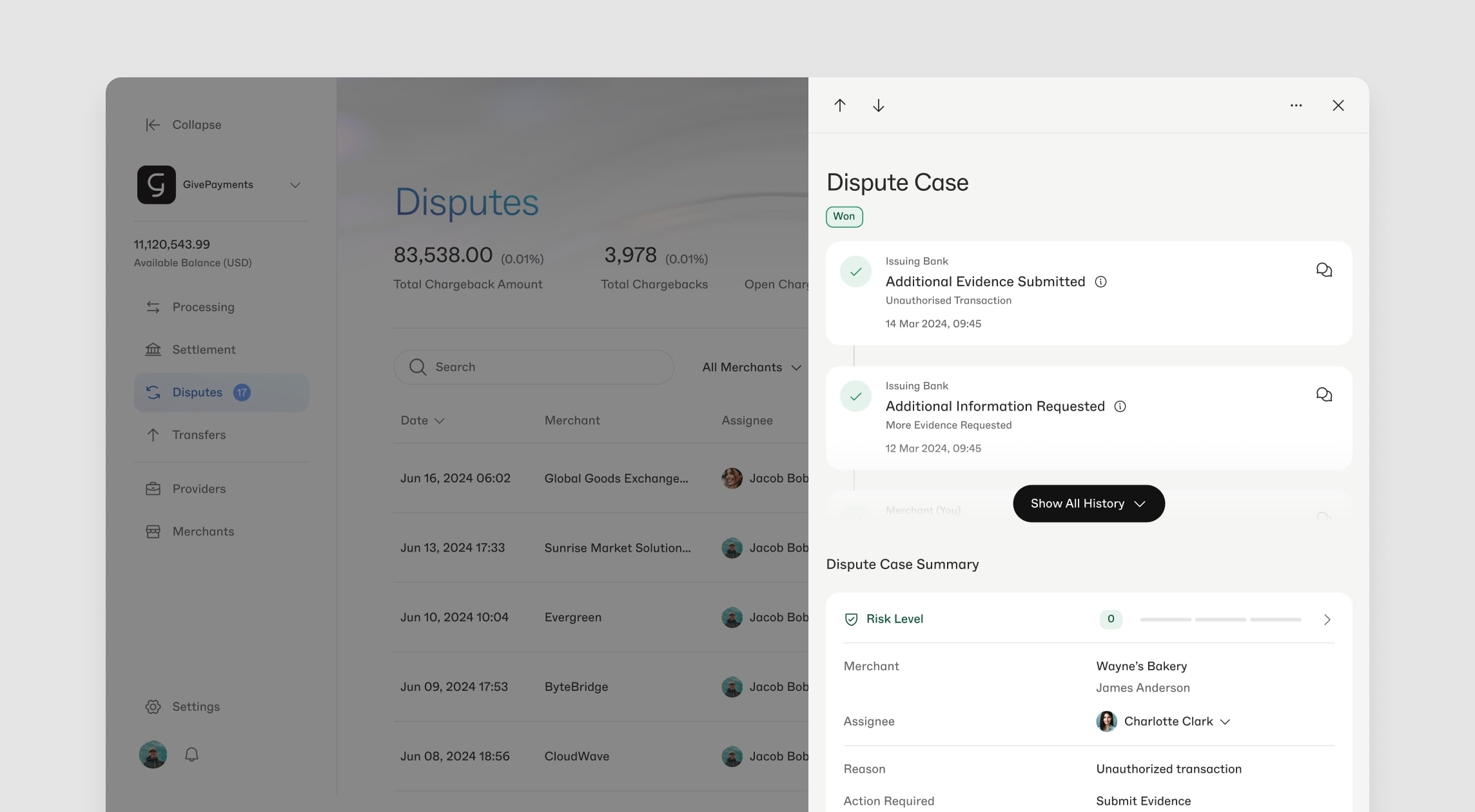Click the Unauthorized transaction reason value
The width and height of the screenshot is (1475, 812).
click(1168, 769)
